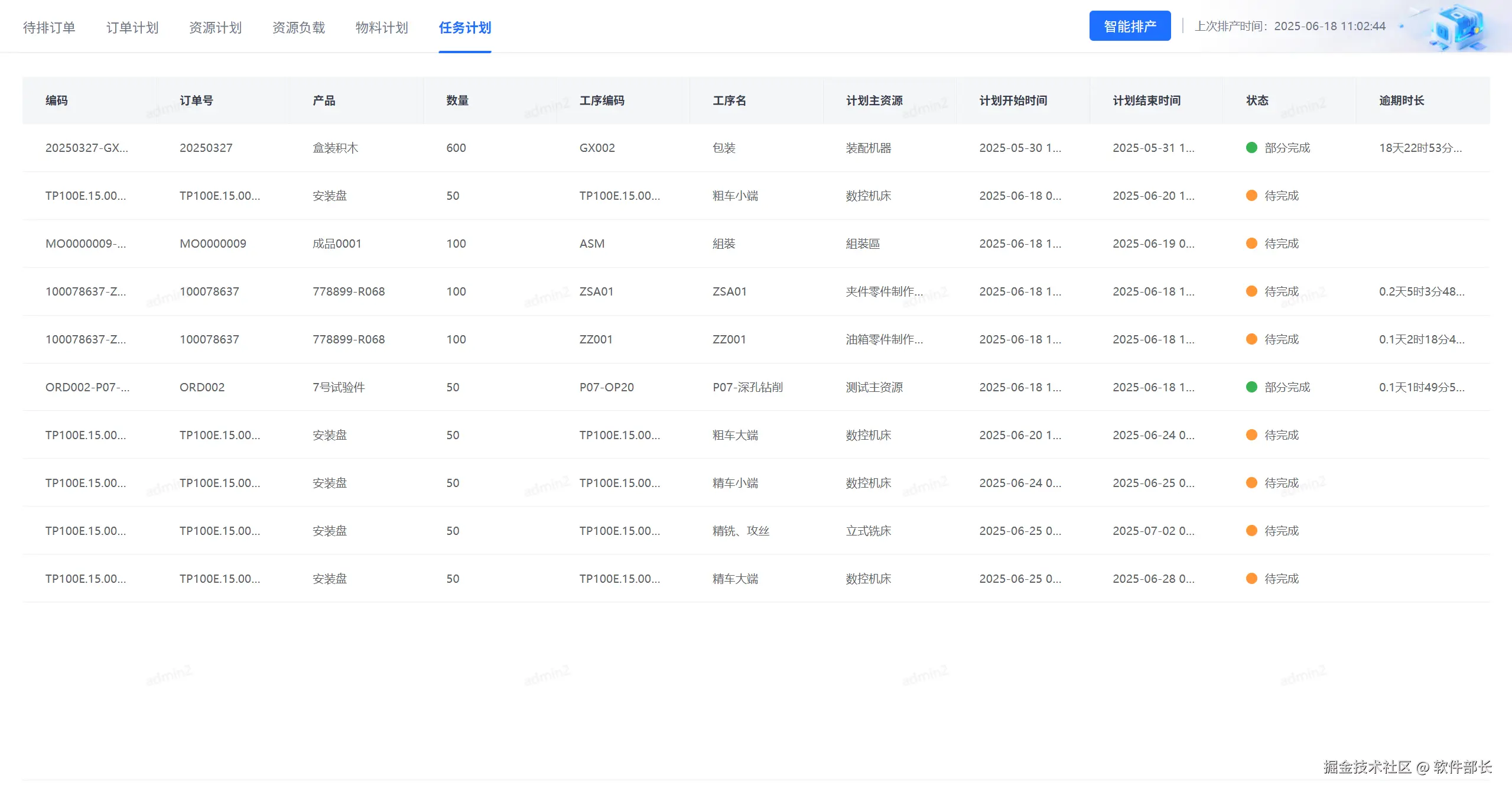The height and width of the screenshot is (795, 1512).
Task: Open the 订单计划 tab
Action: (x=132, y=28)
